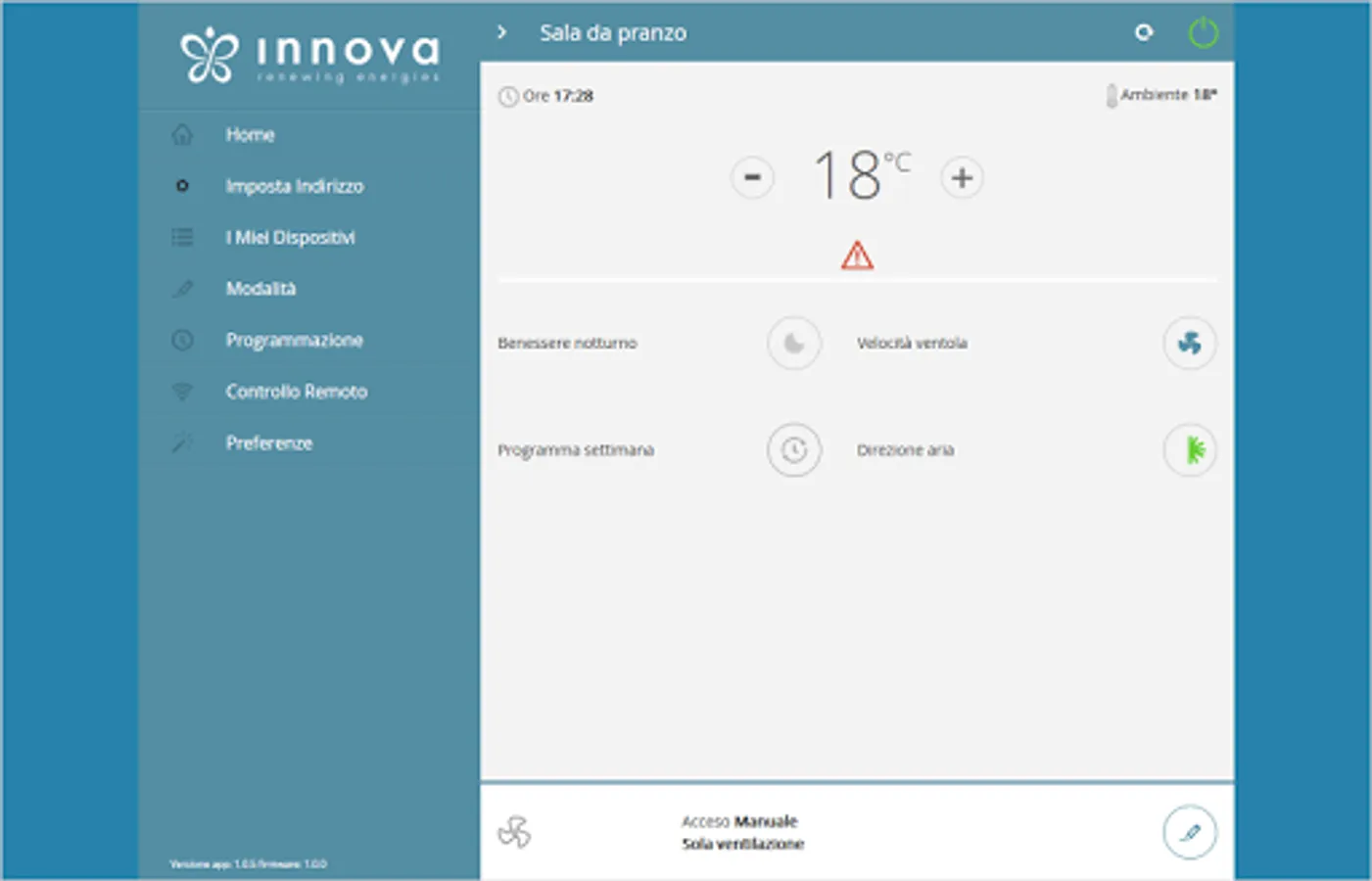Open the Home menu item
This screenshot has height=881, width=1372.
coord(308,135)
